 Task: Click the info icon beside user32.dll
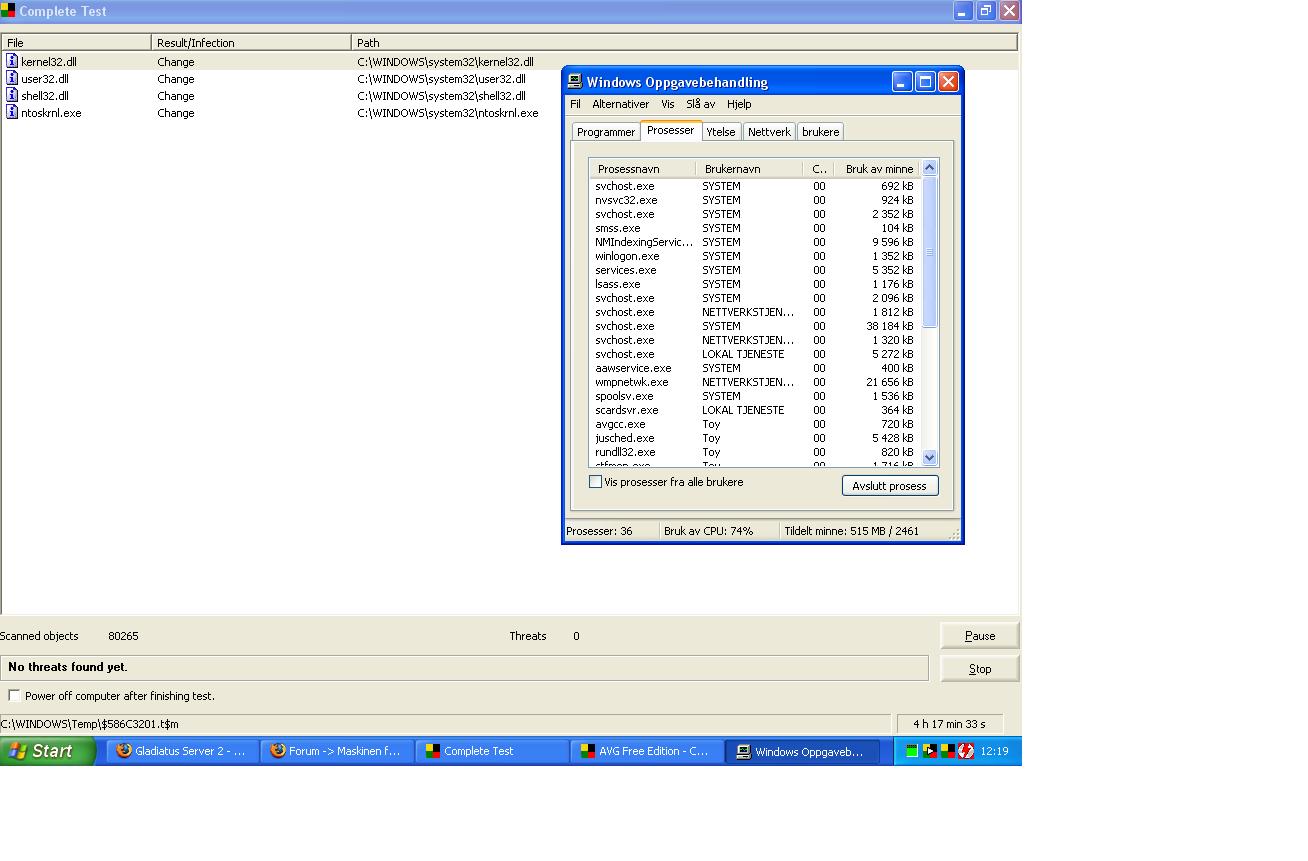[12, 78]
